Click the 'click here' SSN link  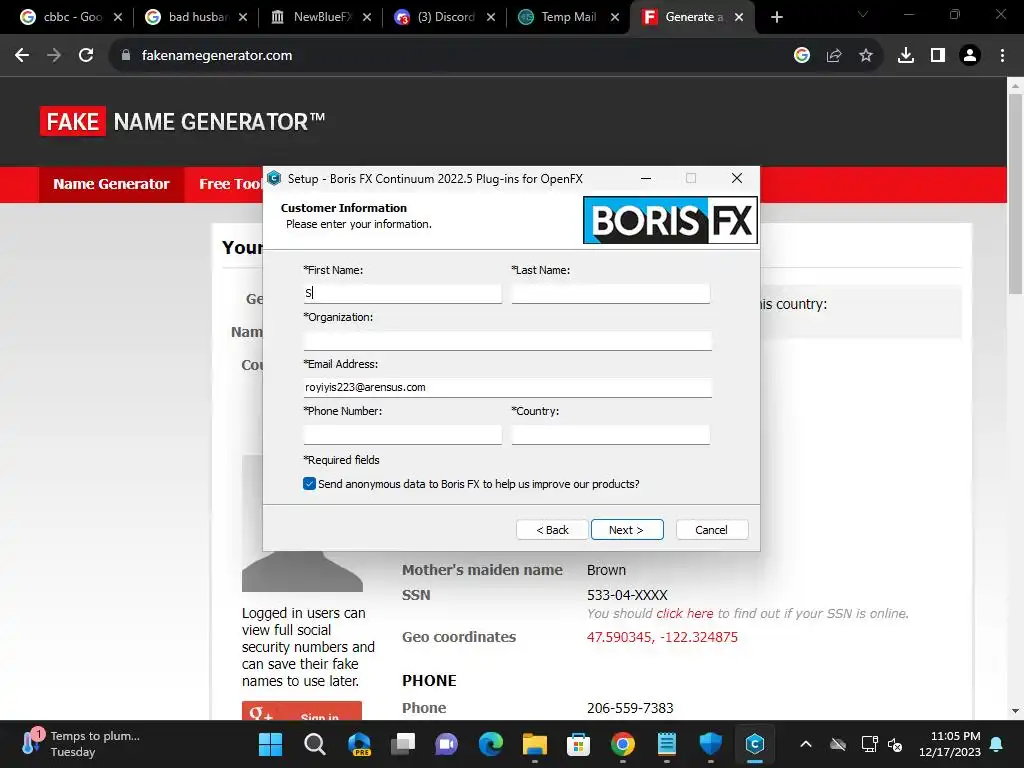tap(684, 613)
